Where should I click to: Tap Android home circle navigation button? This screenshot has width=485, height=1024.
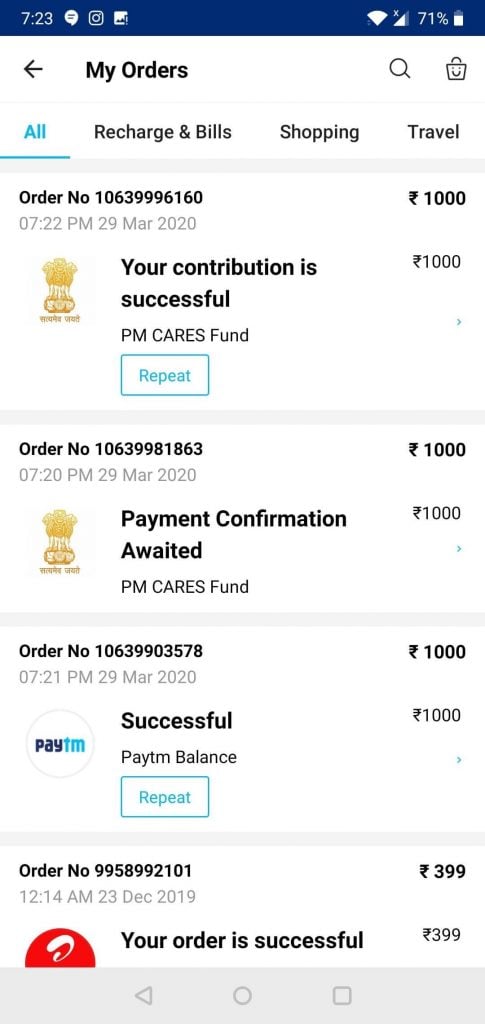242,995
